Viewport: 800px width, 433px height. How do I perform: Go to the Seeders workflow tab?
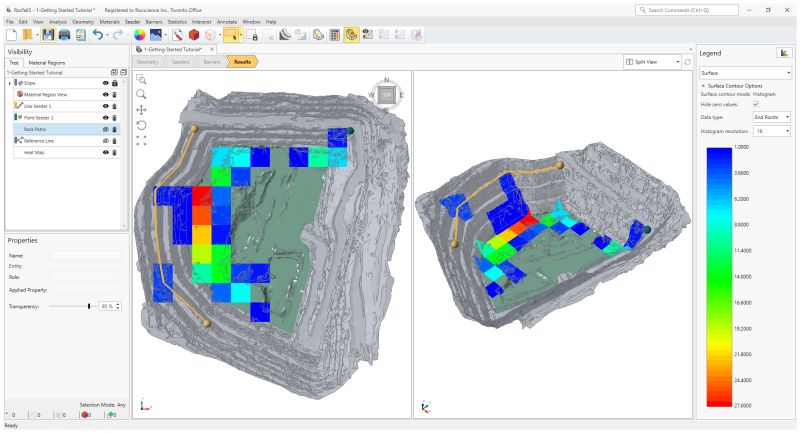point(180,62)
